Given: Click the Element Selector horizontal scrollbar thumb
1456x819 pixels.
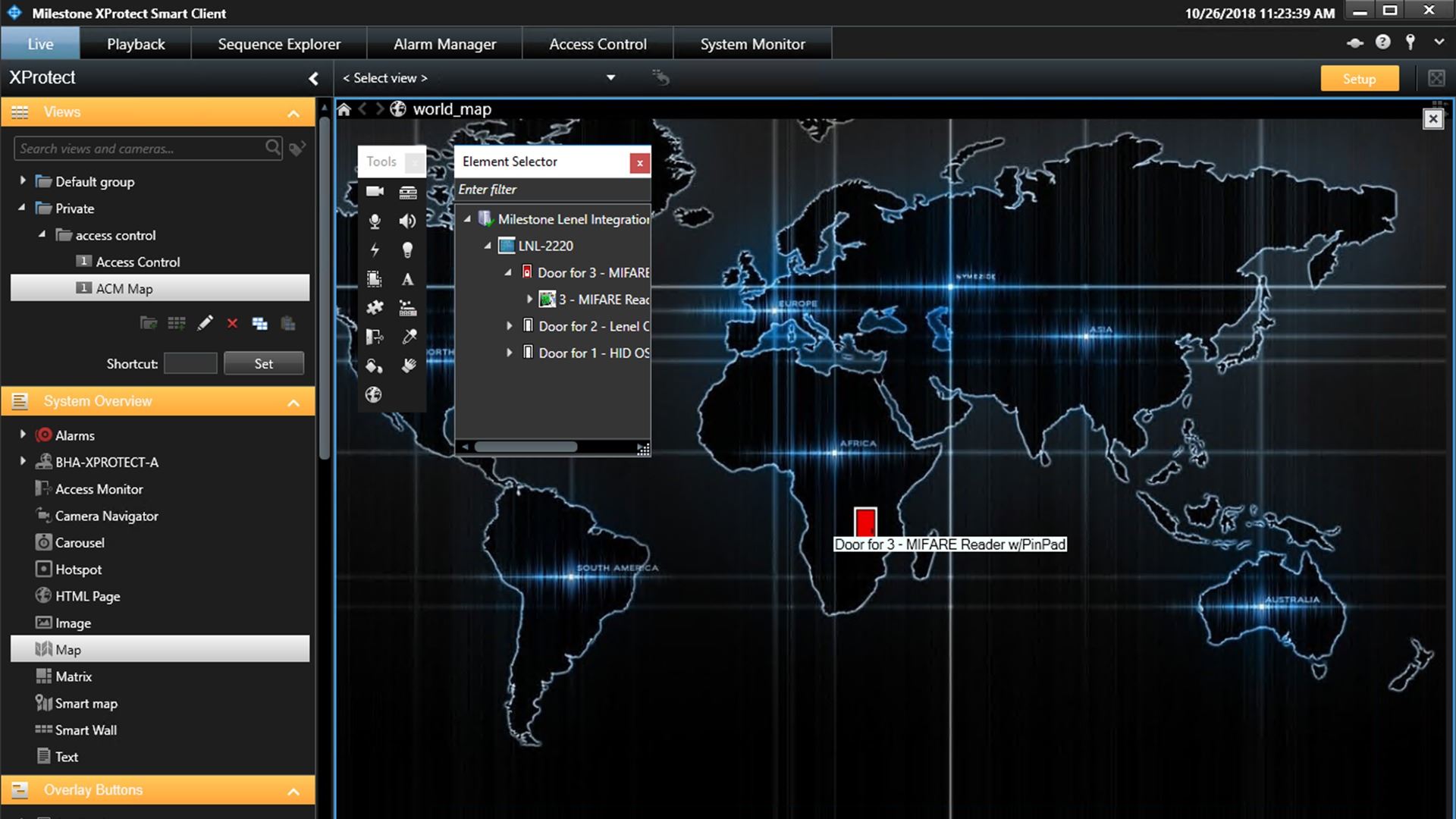Looking at the screenshot, I should pyautogui.click(x=526, y=447).
